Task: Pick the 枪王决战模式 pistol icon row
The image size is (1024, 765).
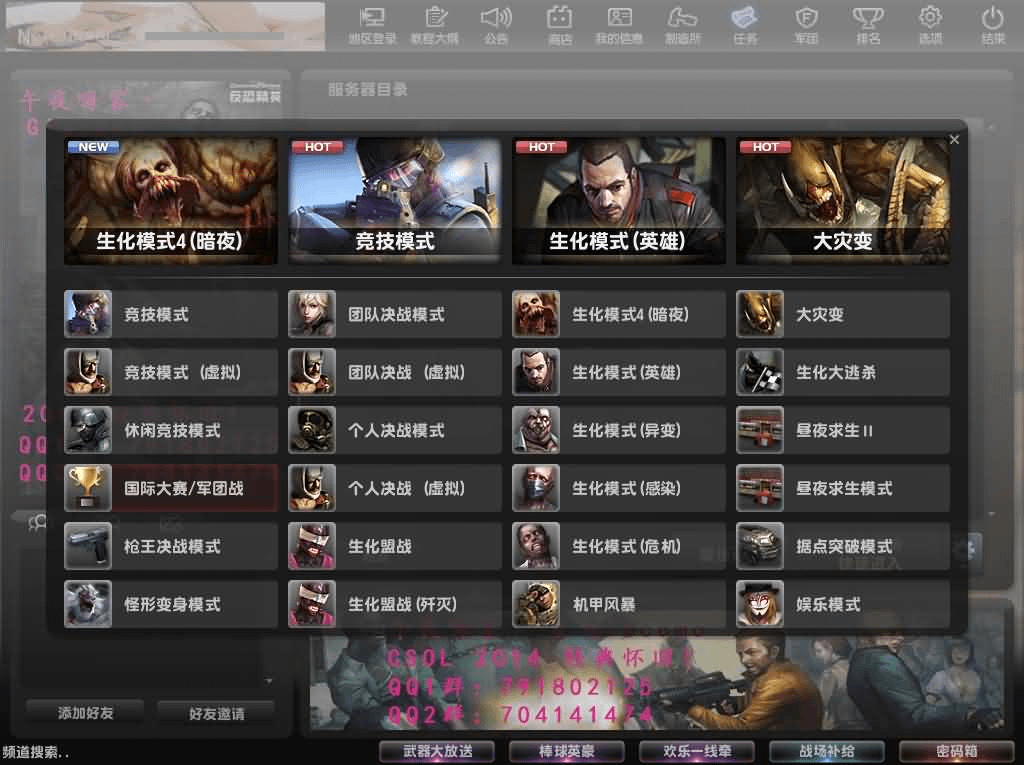Action: point(170,546)
